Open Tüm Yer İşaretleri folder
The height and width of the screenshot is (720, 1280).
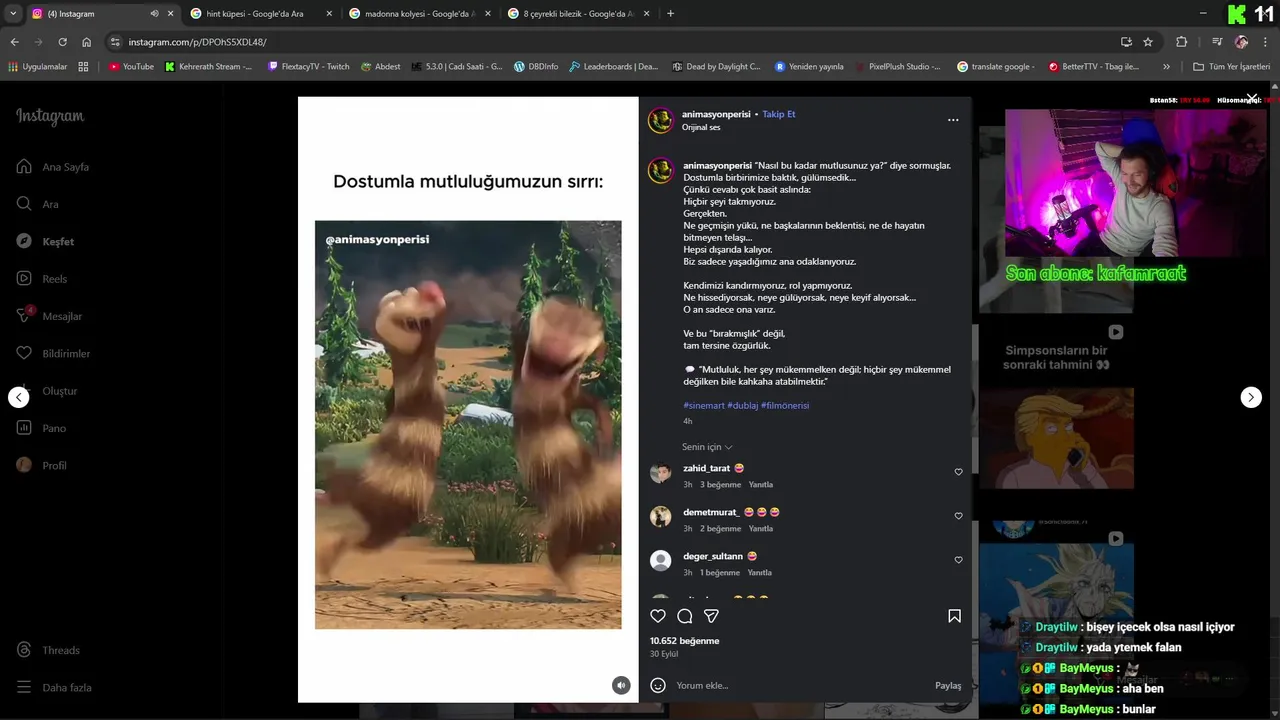[x=1231, y=67]
